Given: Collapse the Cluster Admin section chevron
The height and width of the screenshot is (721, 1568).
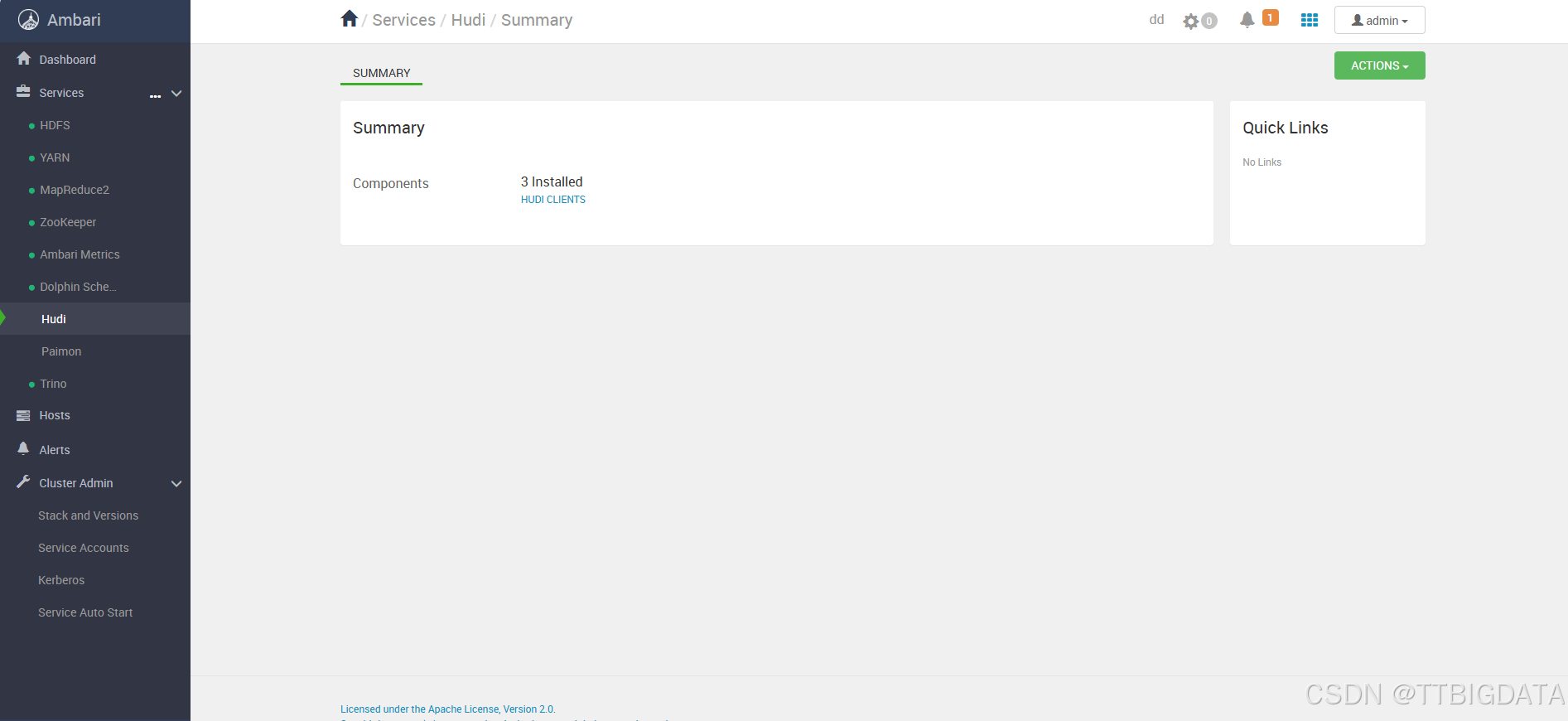Looking at the screenshot, I should pyautogui.click(x=176, y=483).
